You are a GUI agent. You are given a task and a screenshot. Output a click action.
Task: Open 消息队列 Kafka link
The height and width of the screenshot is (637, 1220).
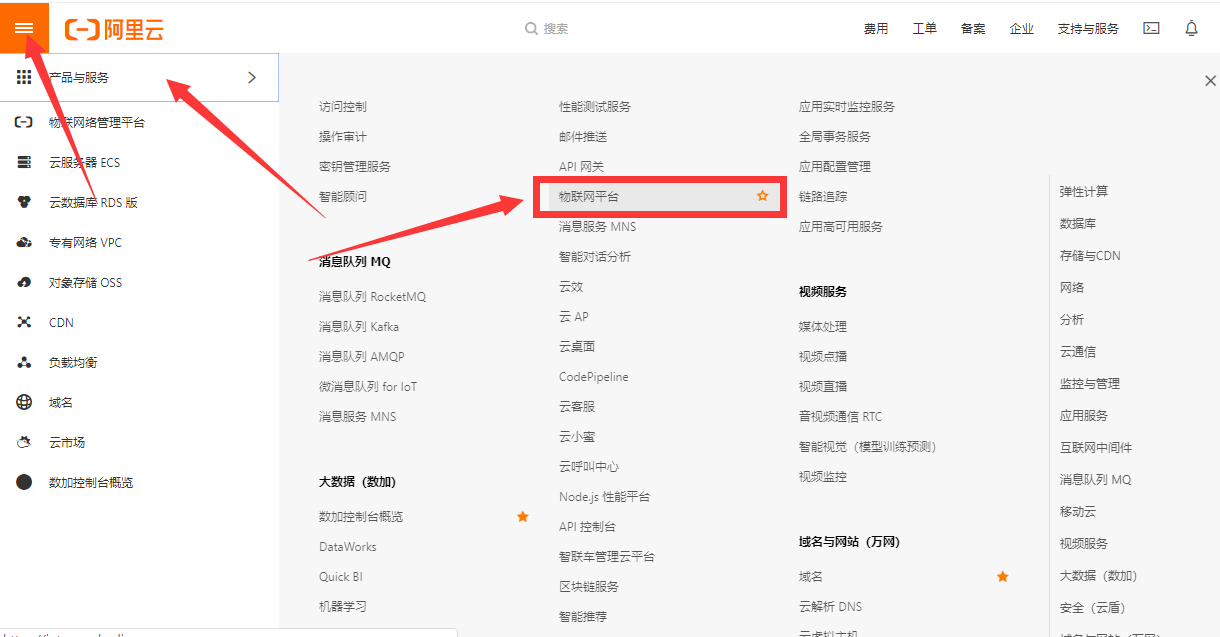(359, 326)
